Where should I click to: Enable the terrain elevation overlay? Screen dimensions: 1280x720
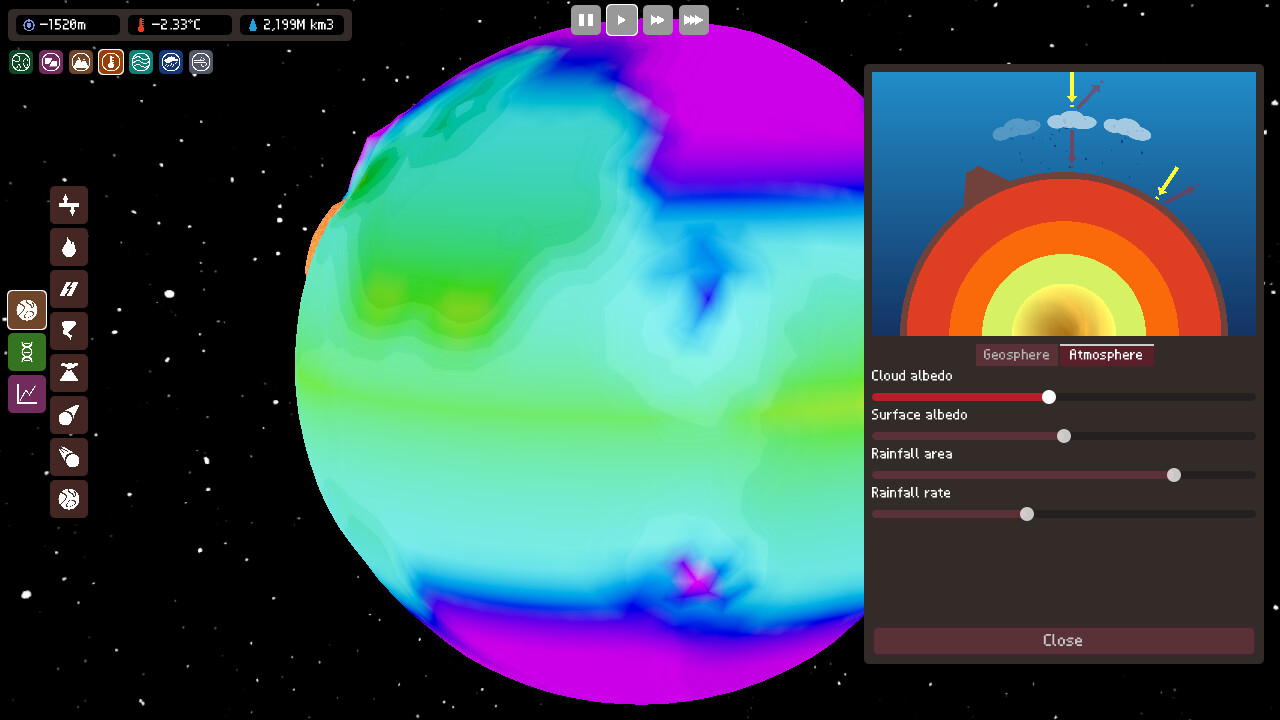click(80, 62)
